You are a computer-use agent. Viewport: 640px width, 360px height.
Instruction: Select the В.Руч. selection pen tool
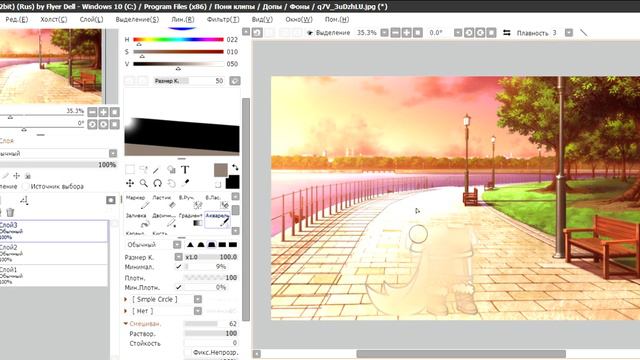click(190, 202)
